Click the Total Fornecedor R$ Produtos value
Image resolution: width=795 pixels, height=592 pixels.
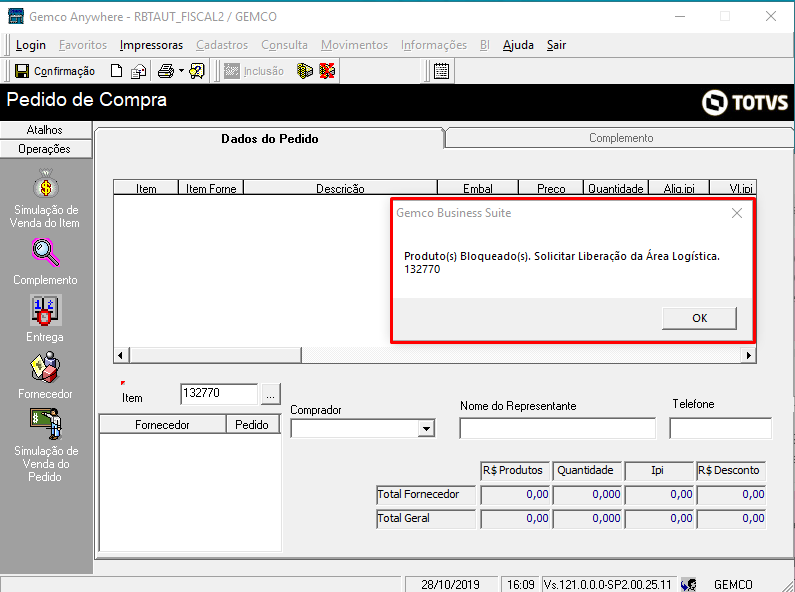(x=516, y=494)
